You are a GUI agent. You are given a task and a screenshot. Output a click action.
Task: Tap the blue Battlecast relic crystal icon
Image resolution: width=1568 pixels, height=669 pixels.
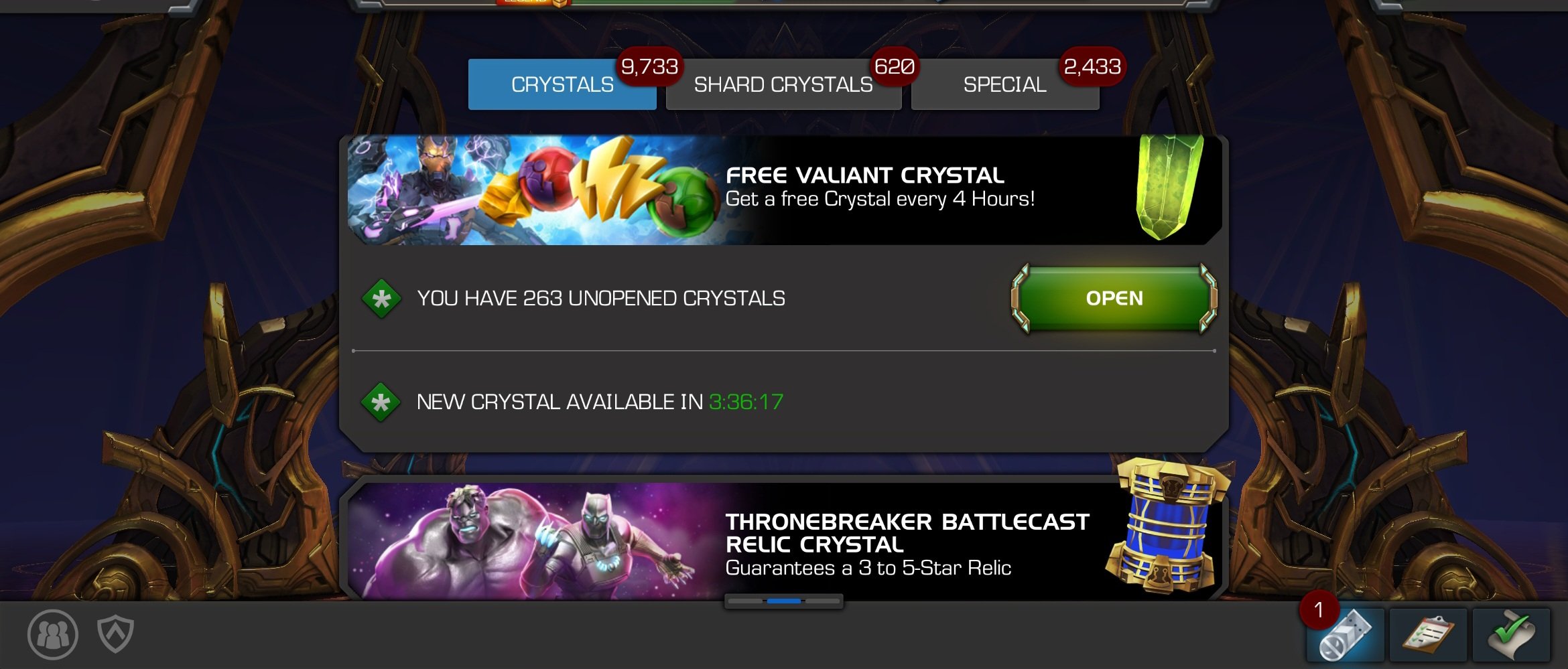1169,527
